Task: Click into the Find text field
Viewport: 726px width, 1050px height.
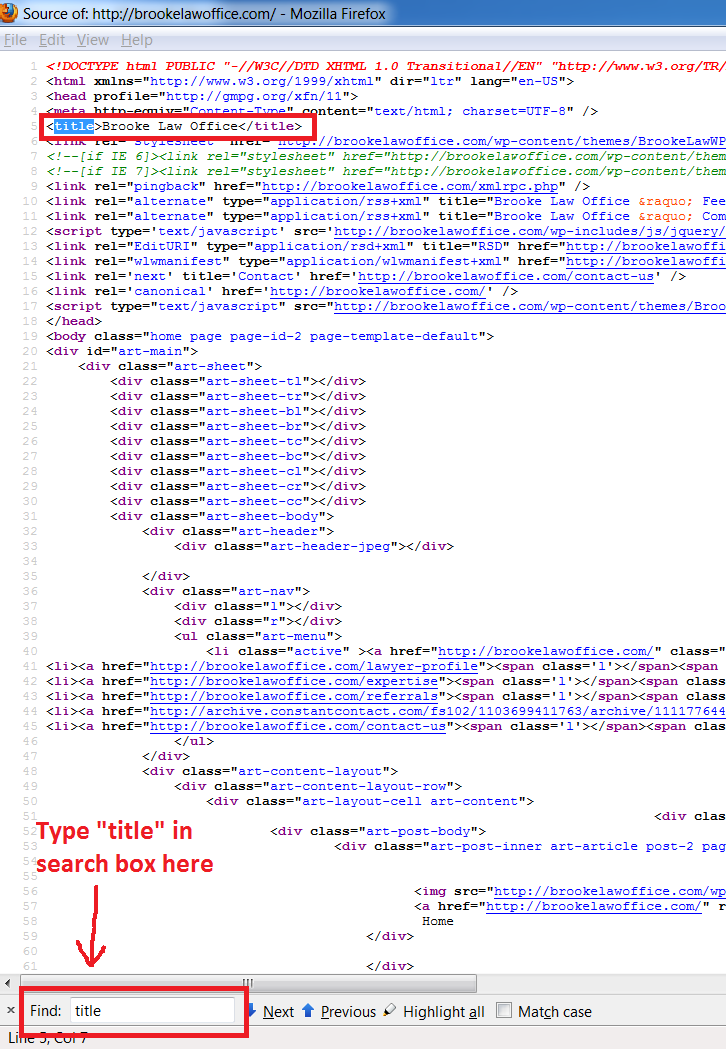Action: (152, 1011)
